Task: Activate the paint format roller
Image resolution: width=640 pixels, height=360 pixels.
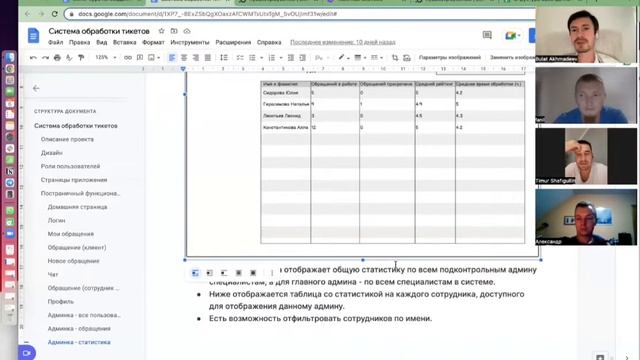Action: pyautogui.click(x=81, y=58)
